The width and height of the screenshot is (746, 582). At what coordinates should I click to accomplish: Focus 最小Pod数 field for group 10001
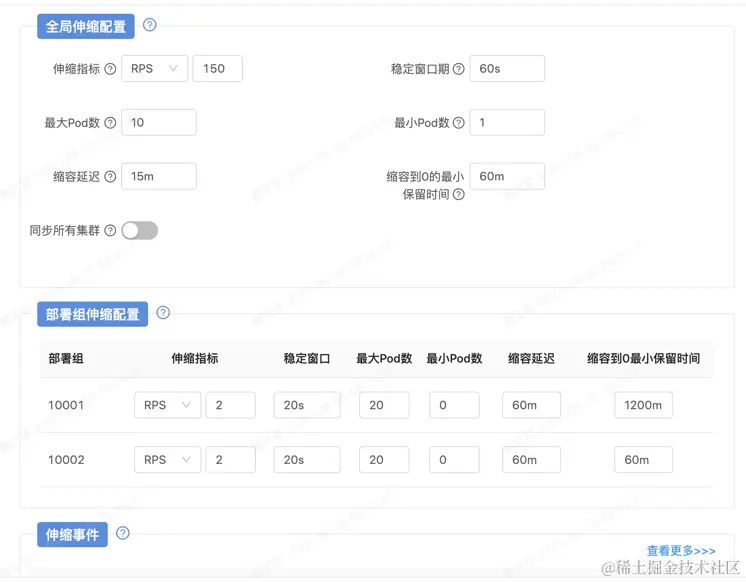click(454, 405)
